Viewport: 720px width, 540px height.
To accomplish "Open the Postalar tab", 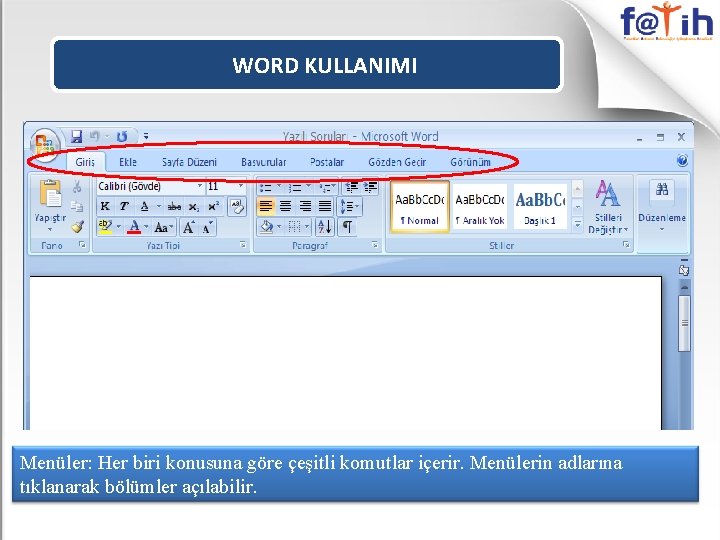I will coord(327,162).
